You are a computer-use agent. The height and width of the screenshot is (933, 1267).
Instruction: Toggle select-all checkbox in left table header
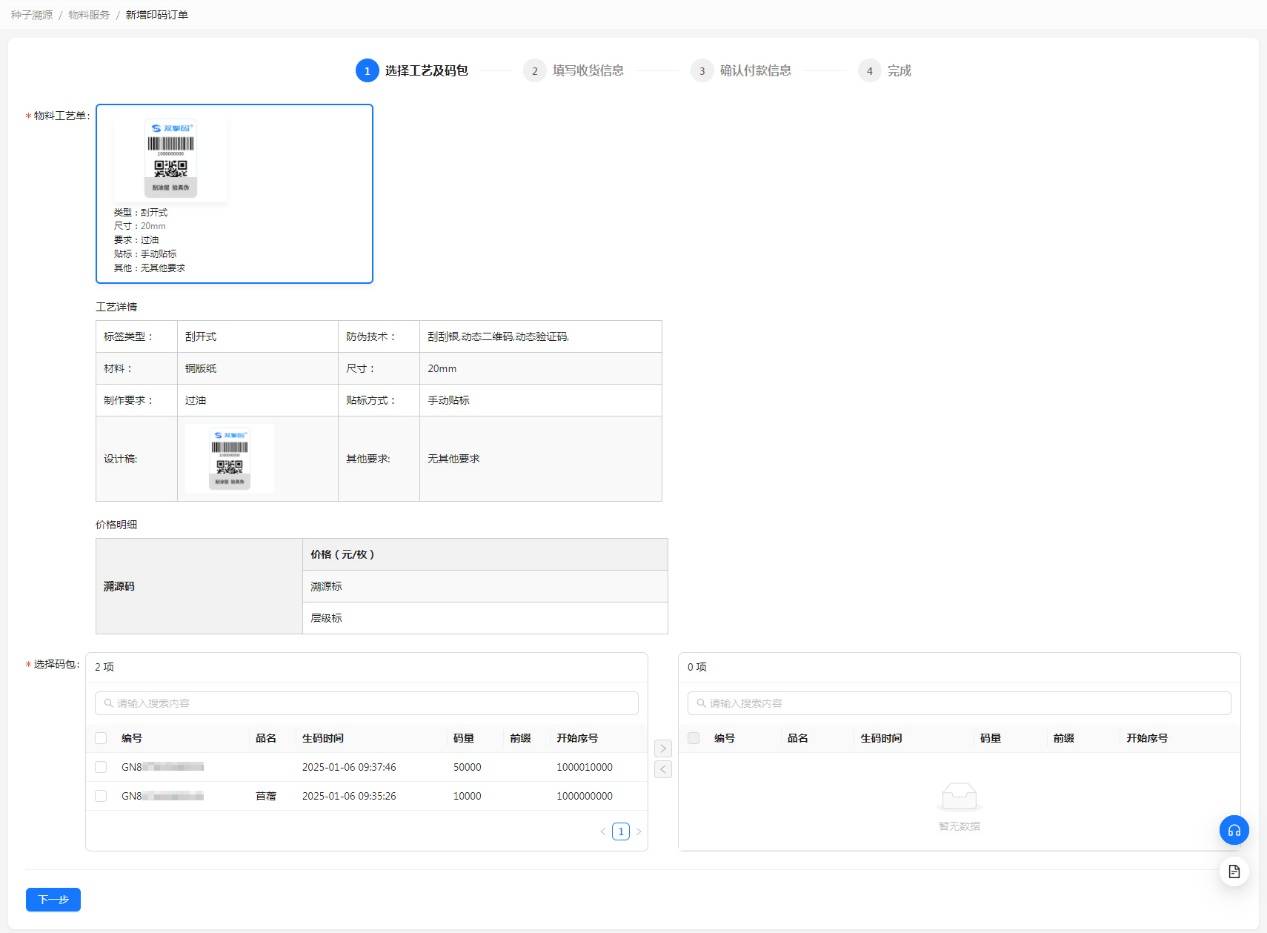100,738
